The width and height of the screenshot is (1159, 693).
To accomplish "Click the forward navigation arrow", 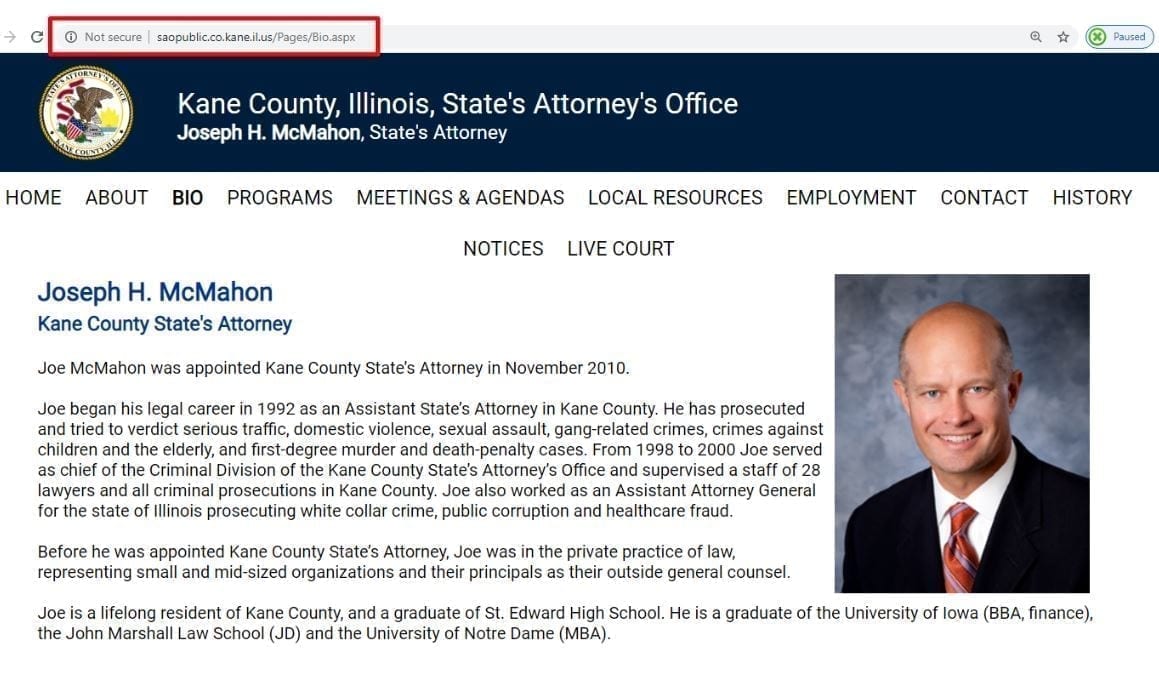I will coord(10,36).
